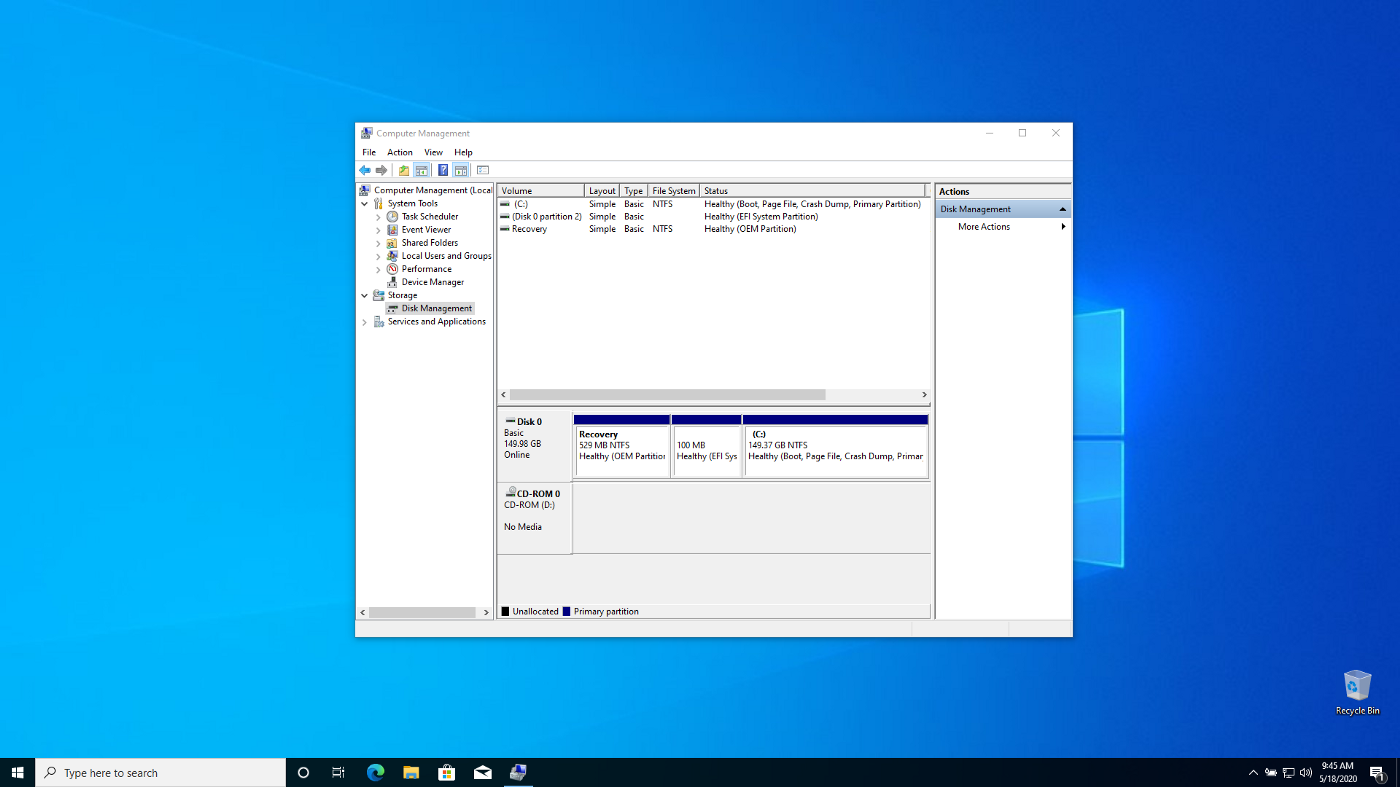Image resolution: width=1400 pixels, height=787 pixels.
Task: Click the Back arrow toolbar icon
Action: pos(365,170)
